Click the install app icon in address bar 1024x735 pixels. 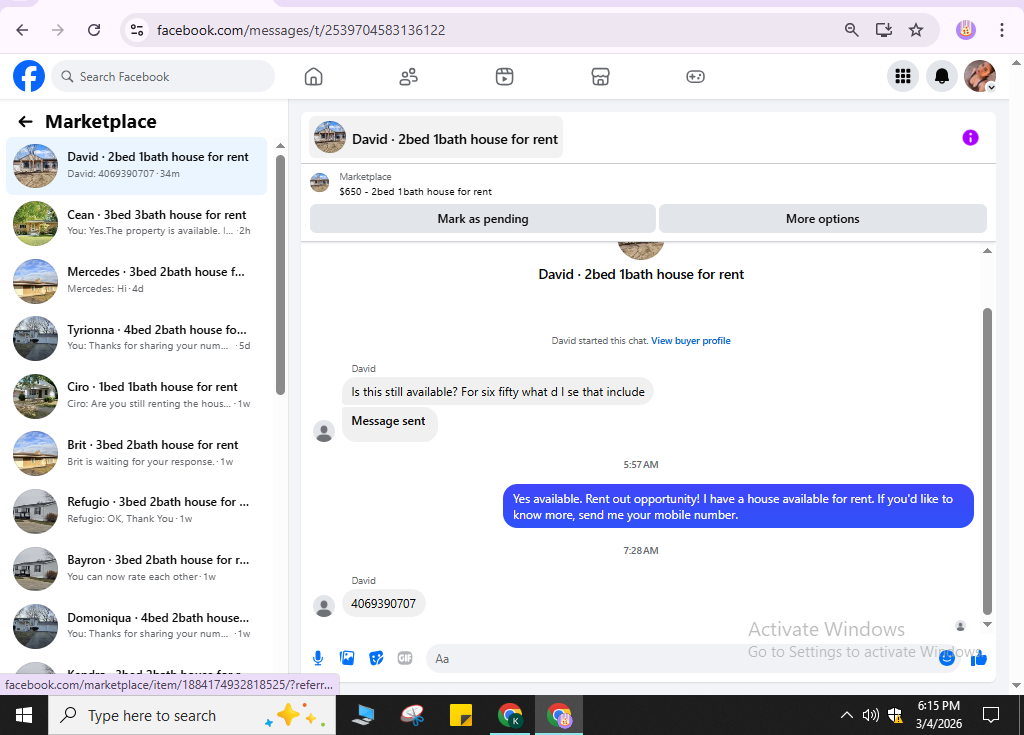[x=884, y=30]
